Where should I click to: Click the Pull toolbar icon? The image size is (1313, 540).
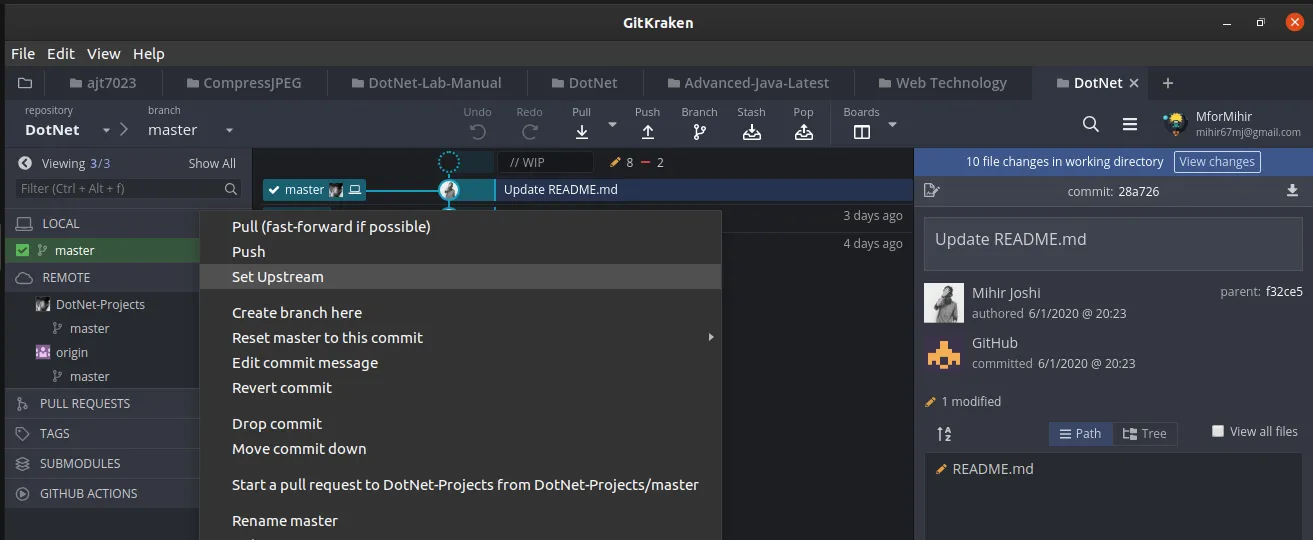pyautogui.click(x=582, y=131)
